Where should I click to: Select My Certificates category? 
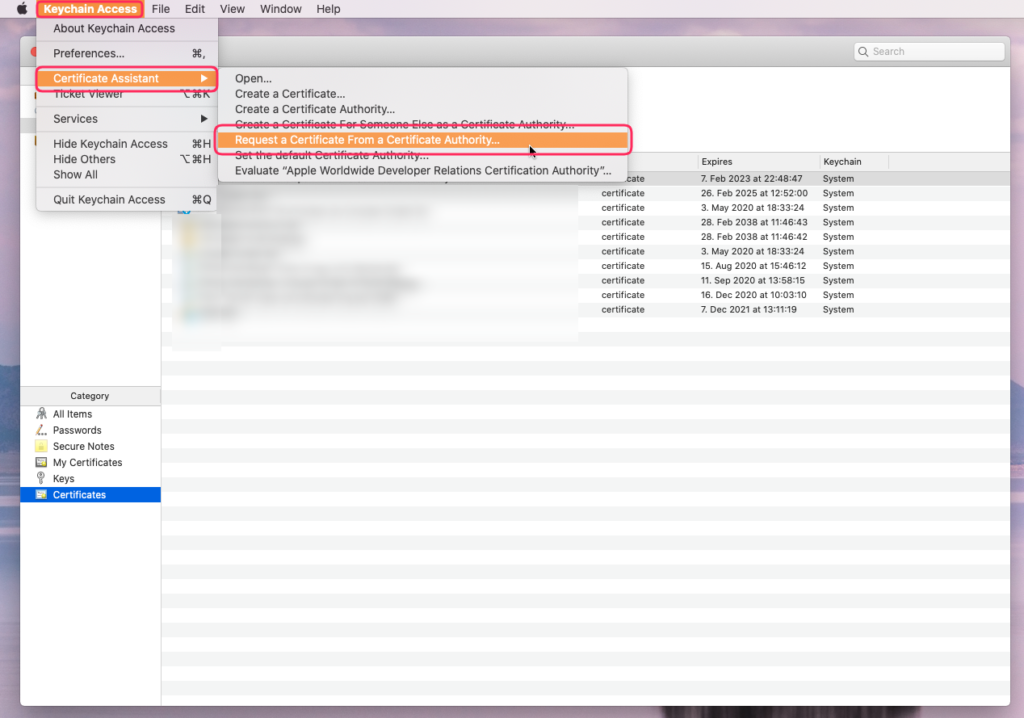90,463
